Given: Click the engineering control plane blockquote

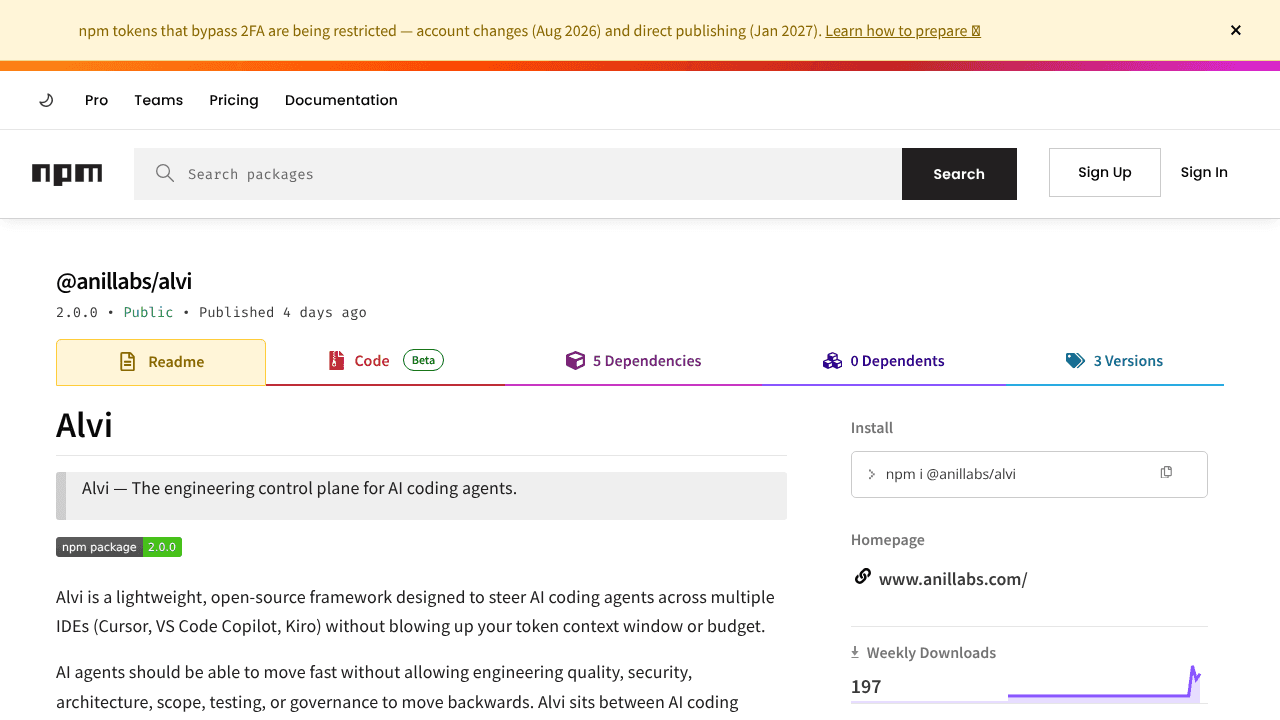Looking at the screenshot, I should coord(421,496).
